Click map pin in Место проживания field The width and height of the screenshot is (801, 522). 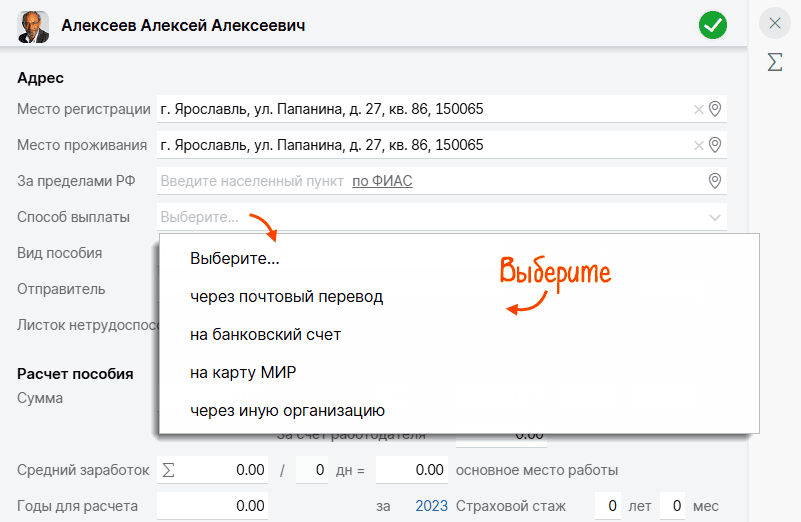point(715,145)
